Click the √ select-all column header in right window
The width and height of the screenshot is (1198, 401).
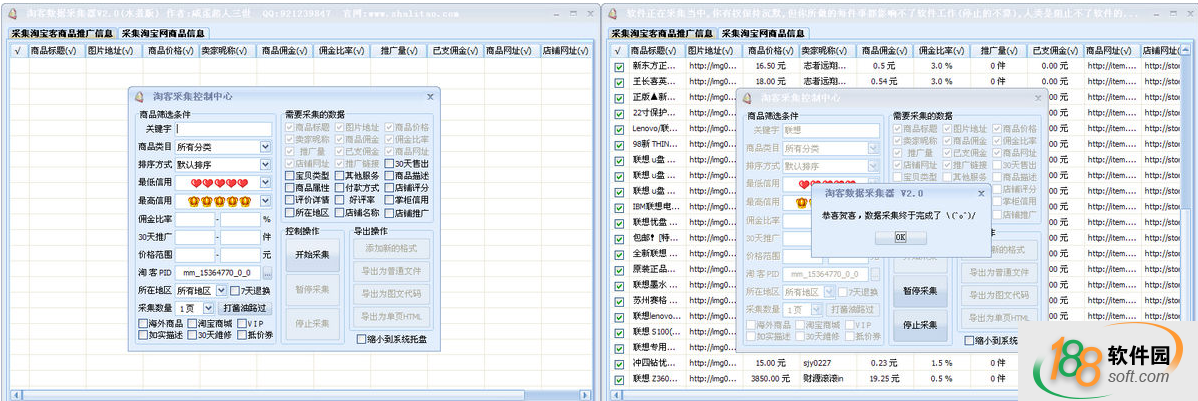pos(619,50)
